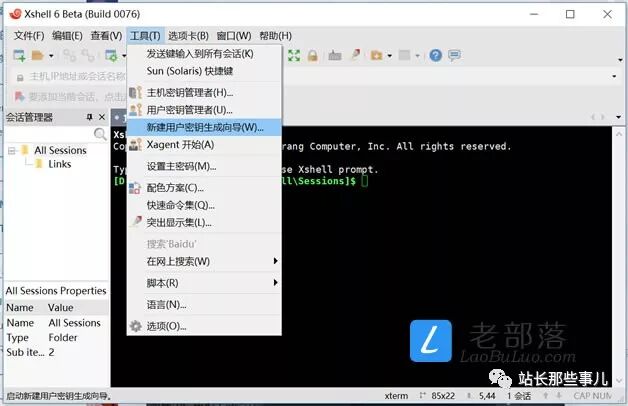Click the padlock lock-screen toolbar icon

point(312,56)
